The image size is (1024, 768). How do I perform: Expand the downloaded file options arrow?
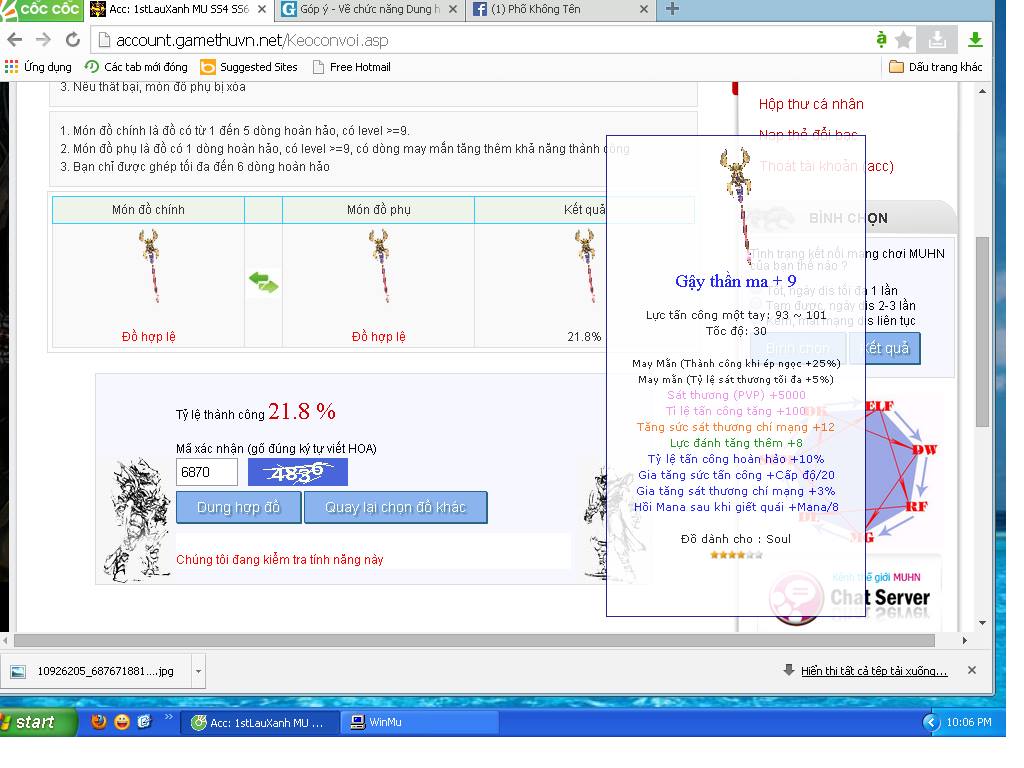[198, 671]
